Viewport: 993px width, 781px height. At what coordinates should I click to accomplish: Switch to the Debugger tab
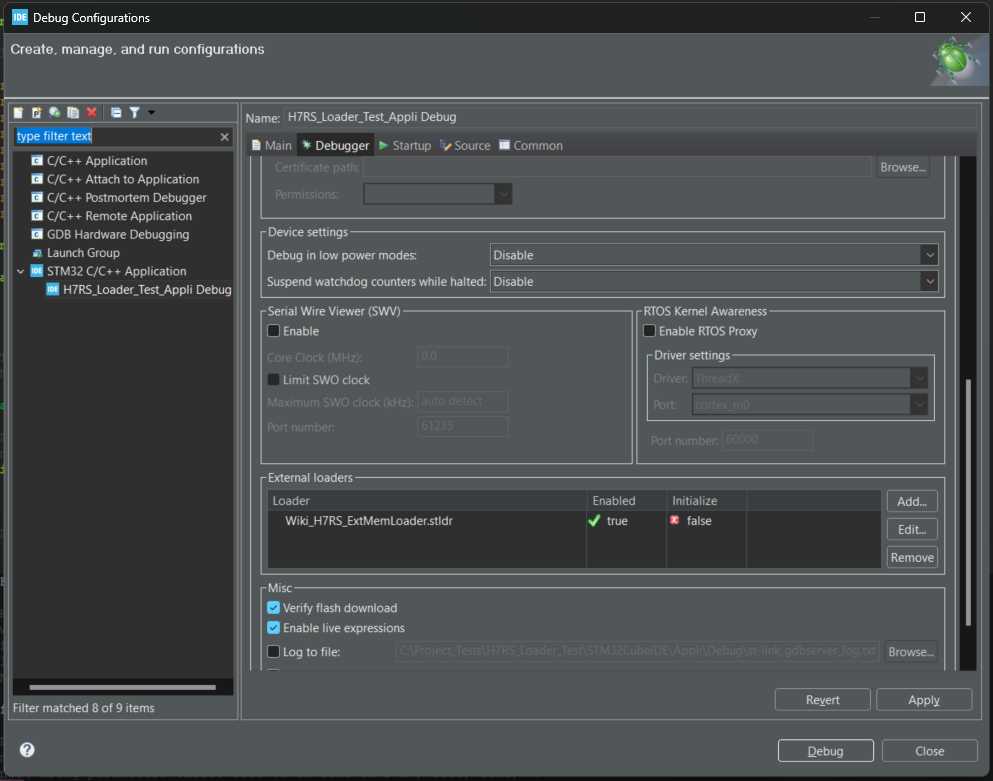tap(335, 146)
